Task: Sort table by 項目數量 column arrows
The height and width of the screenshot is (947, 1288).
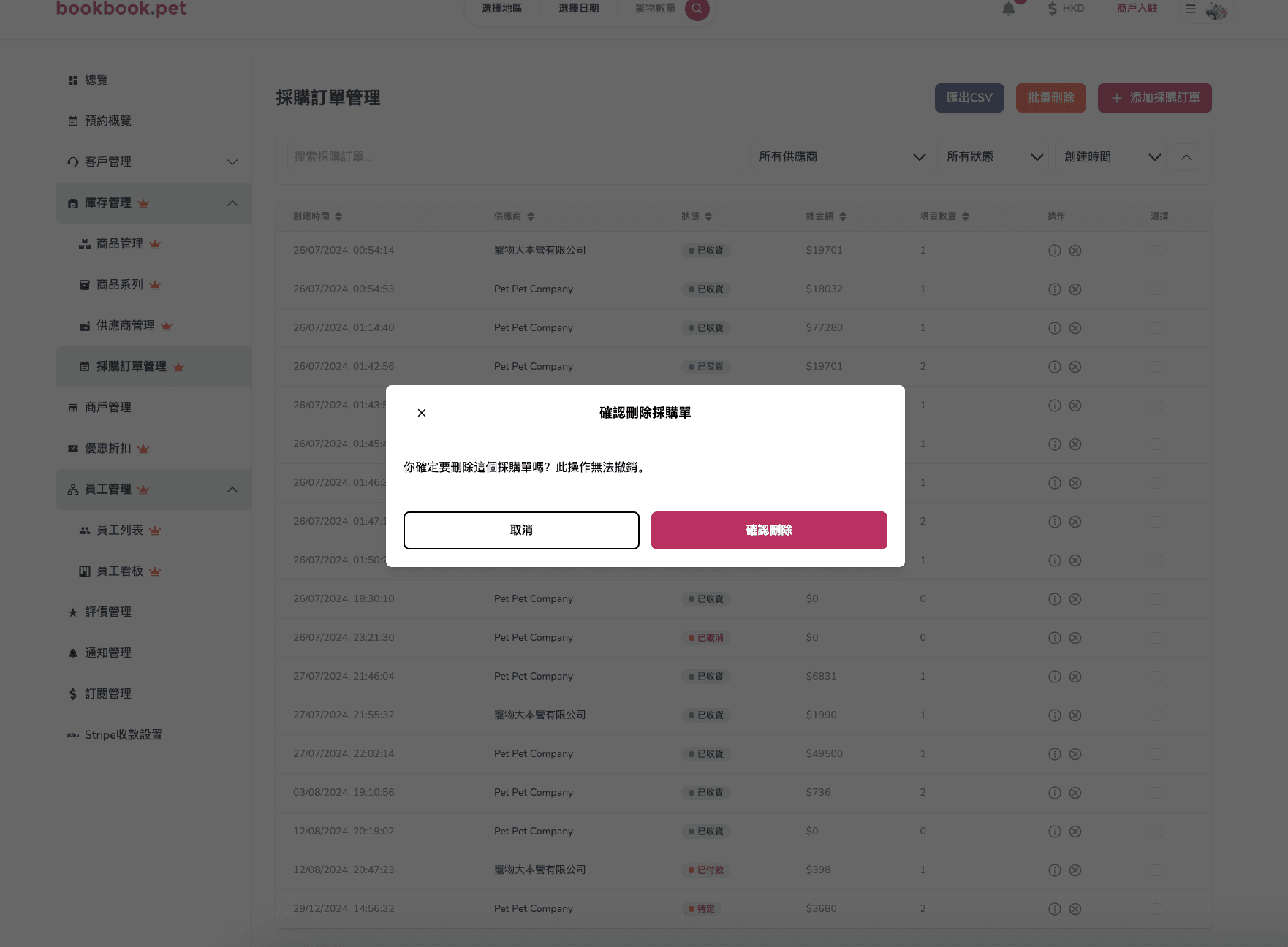Action: tap(966, 216)
